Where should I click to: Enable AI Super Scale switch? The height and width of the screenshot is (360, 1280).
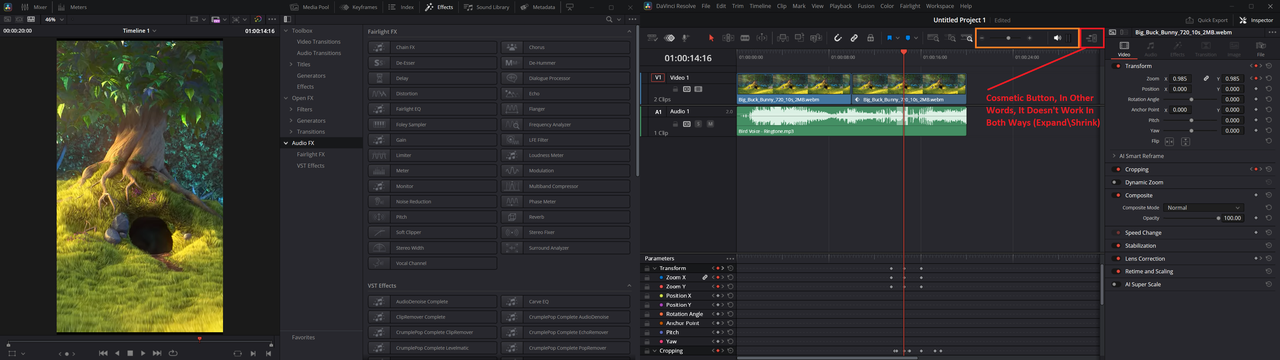coord(1116,284)
